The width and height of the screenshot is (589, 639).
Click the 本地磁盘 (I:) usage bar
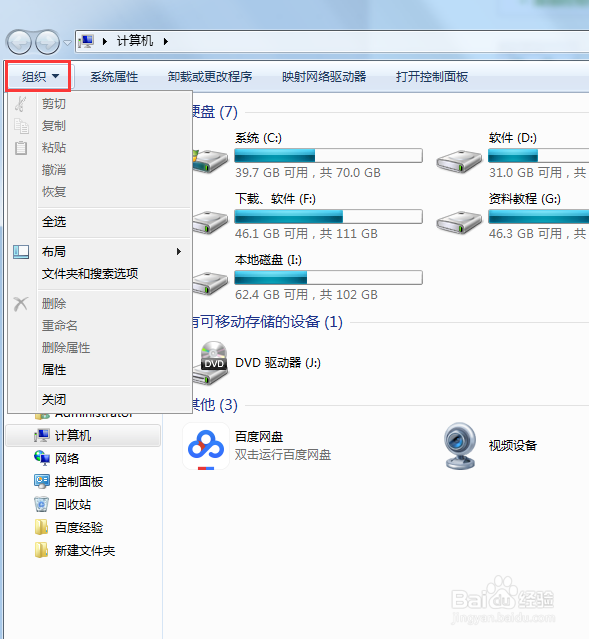point(329,278)
